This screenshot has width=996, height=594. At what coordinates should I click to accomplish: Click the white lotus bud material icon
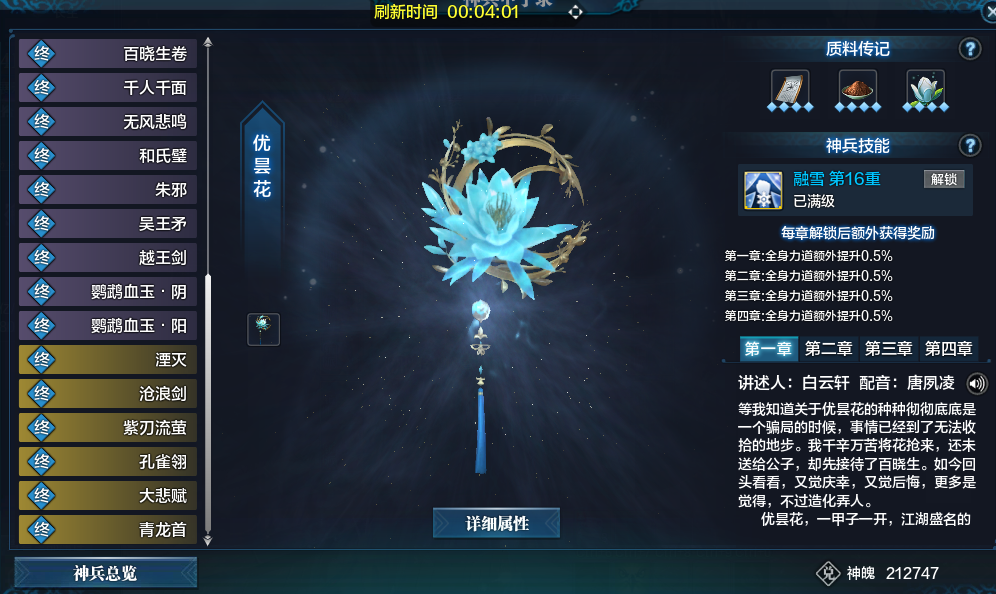tap(925, 88)
